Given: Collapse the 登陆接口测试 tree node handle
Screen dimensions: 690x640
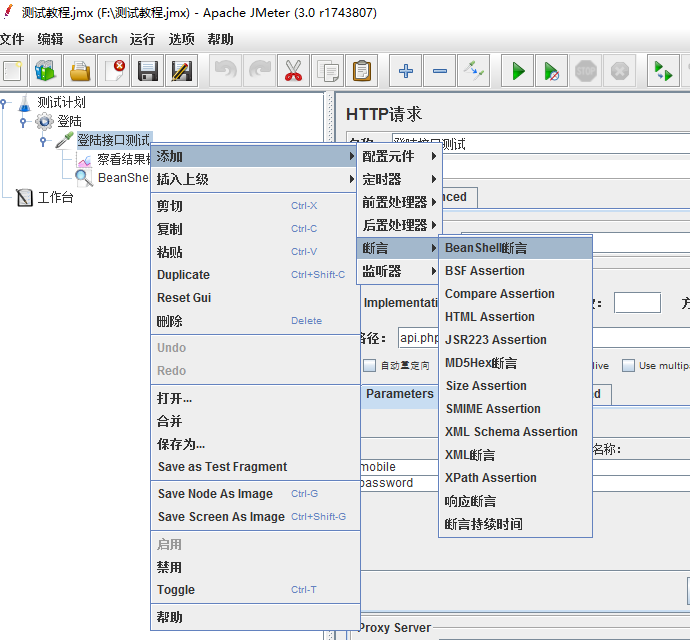Looking at the screenshot, I should (43, 141).
